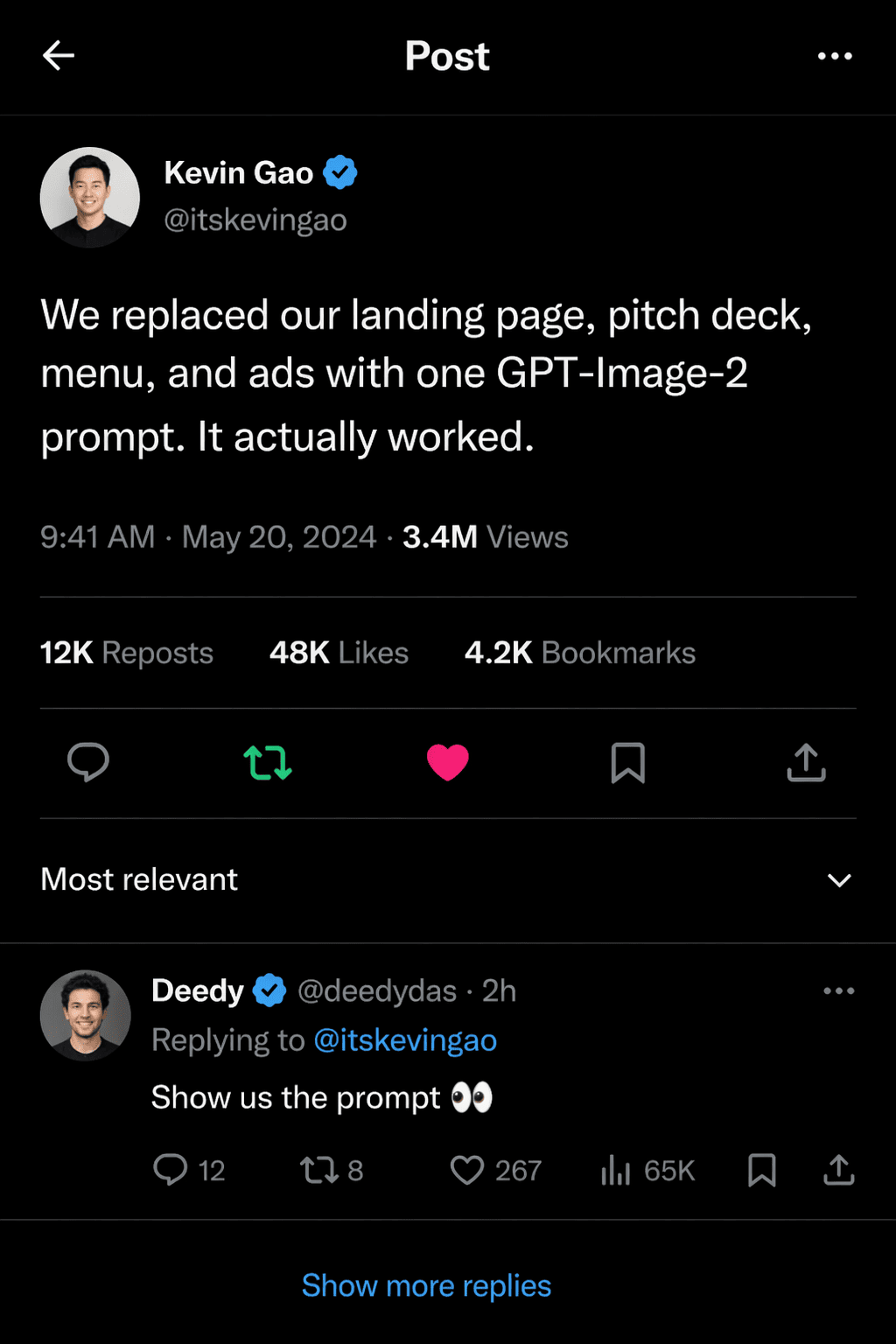Share Deedy's reply using the share icon
This screenshot has height=1344, width=896.
coord(838,1170)
